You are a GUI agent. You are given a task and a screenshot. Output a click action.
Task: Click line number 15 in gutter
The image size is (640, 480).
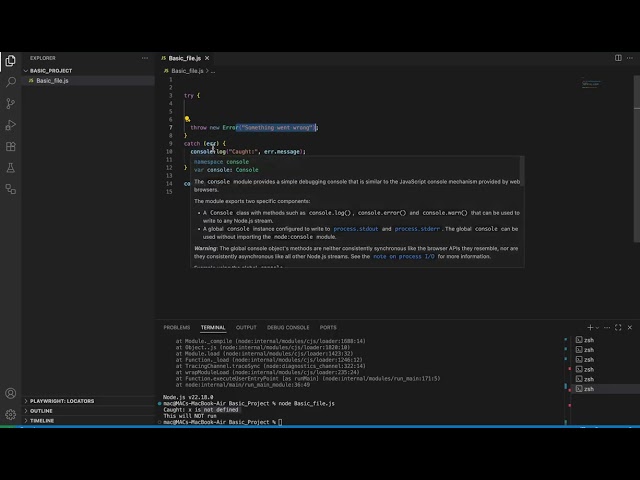pos(169,191)
